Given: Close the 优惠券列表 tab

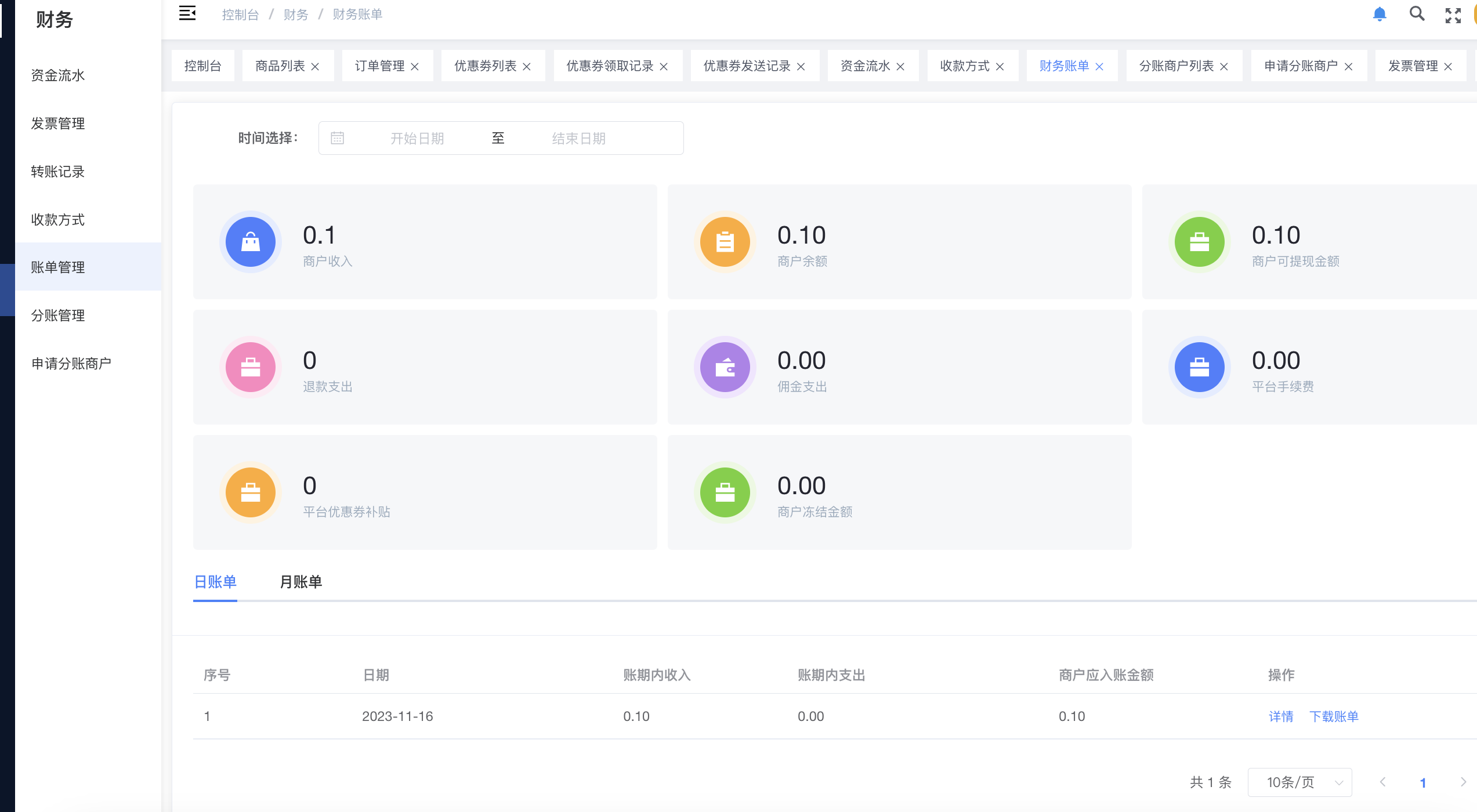Looking at the screenshot, I should (x=527, y=67).
